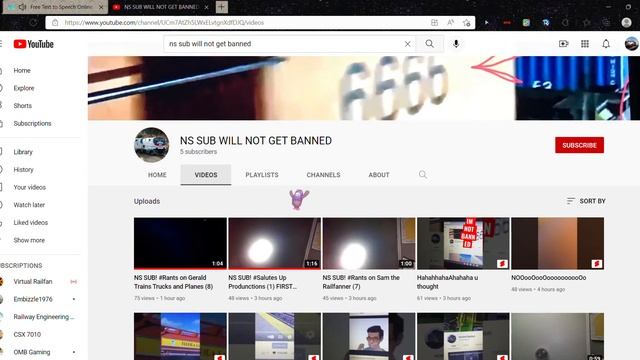The image size is (640, 360).
Task: Open SORT BY options
Action: click(586, 201)
